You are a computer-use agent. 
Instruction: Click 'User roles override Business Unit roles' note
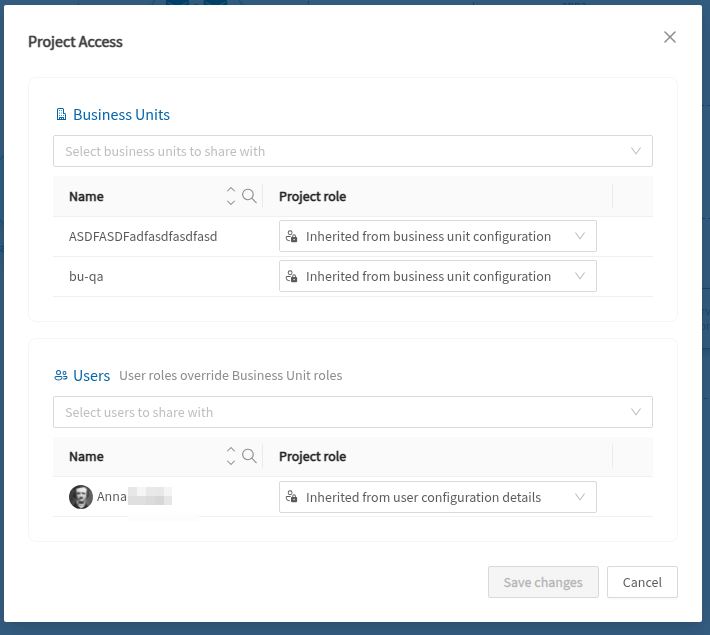(x=230, y=375)
